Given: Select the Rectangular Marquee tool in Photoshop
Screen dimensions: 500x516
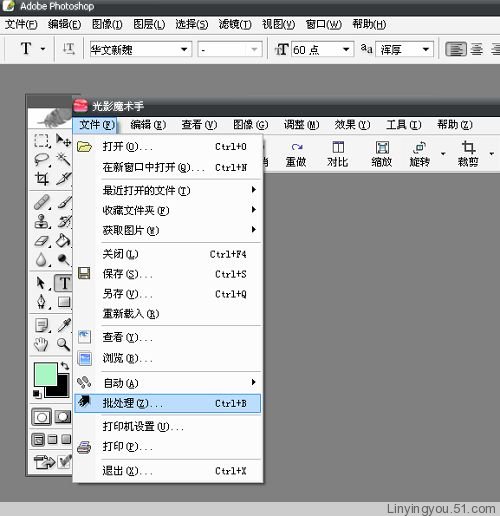Looking at the screenshot, I should [42, 140].
